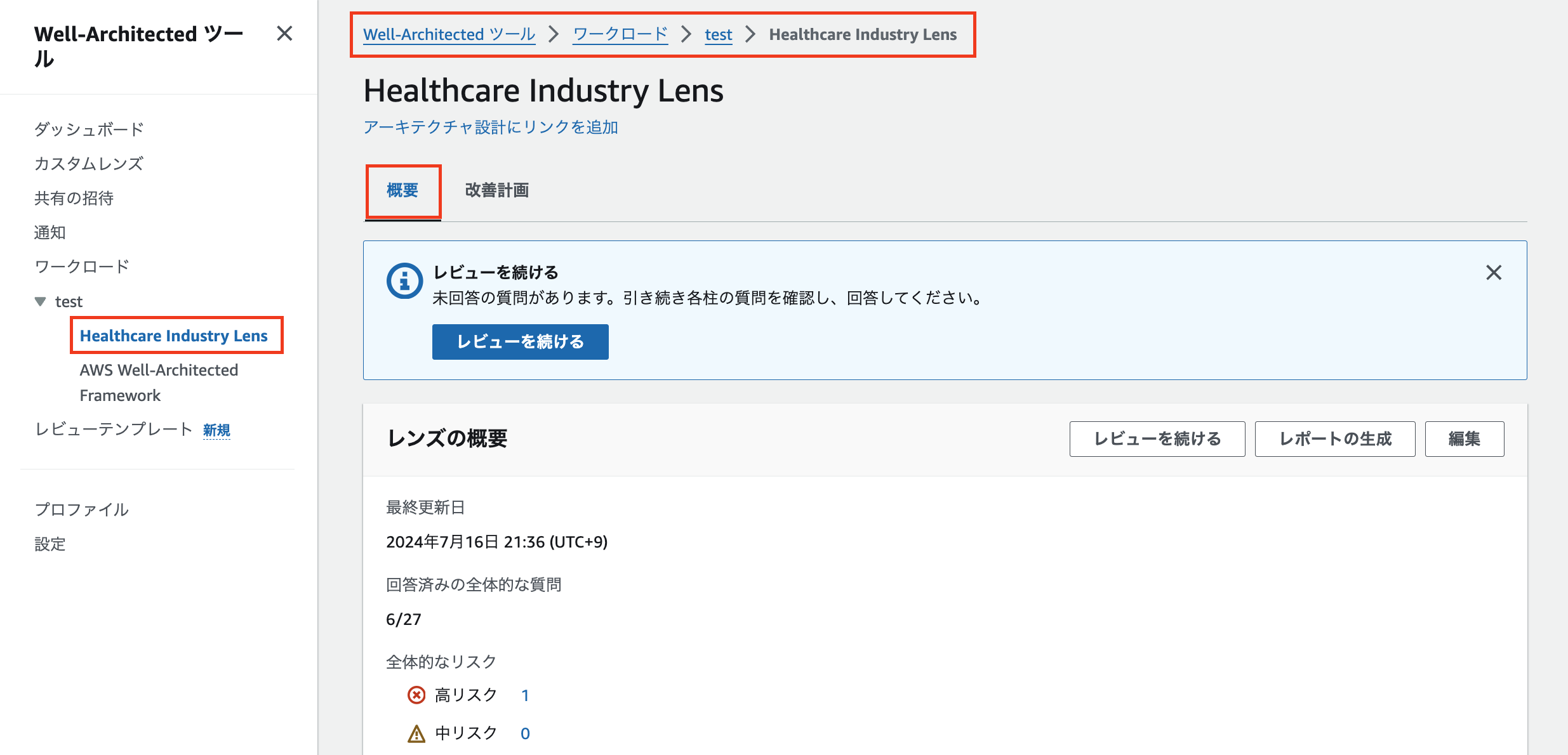Click the 編集 button
This screenshot has width=1568, height=755.
(x=1465, y=439)
